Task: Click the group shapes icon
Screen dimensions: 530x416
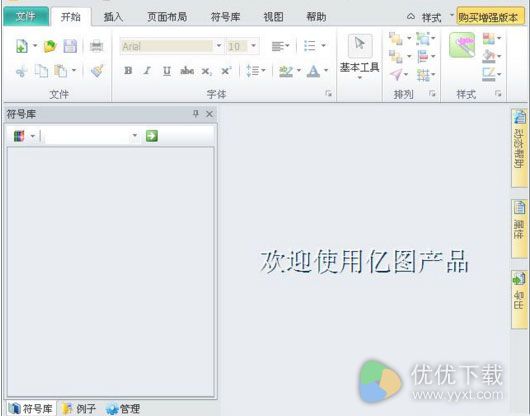Action: tap(423, 39)
